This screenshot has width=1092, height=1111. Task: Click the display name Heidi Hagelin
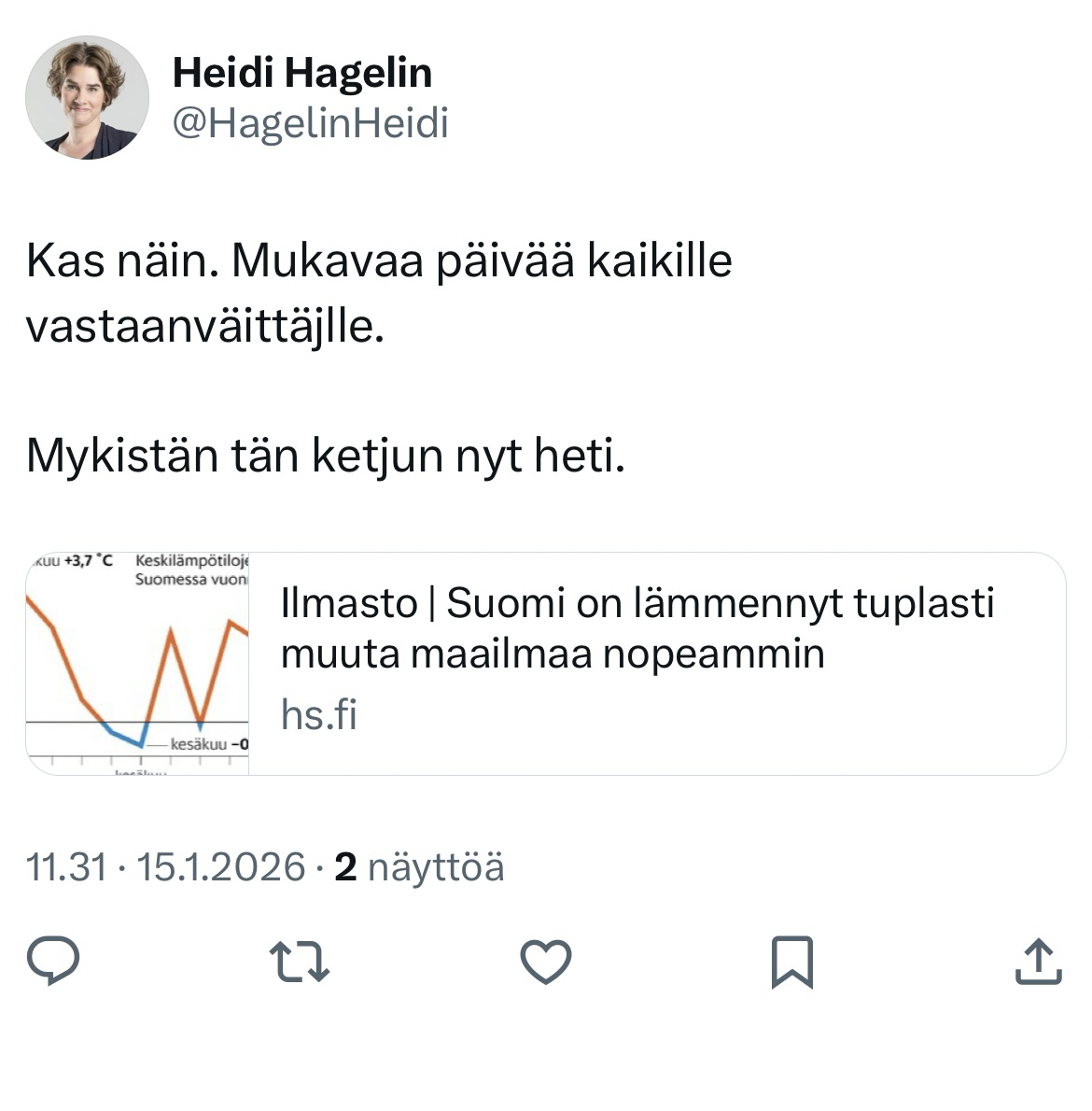(302, 73)
